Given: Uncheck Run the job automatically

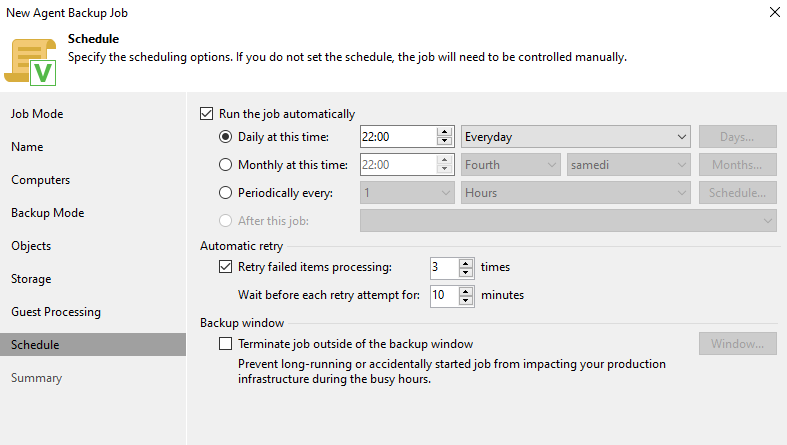Looking at the screenshot, I should 207,114.
